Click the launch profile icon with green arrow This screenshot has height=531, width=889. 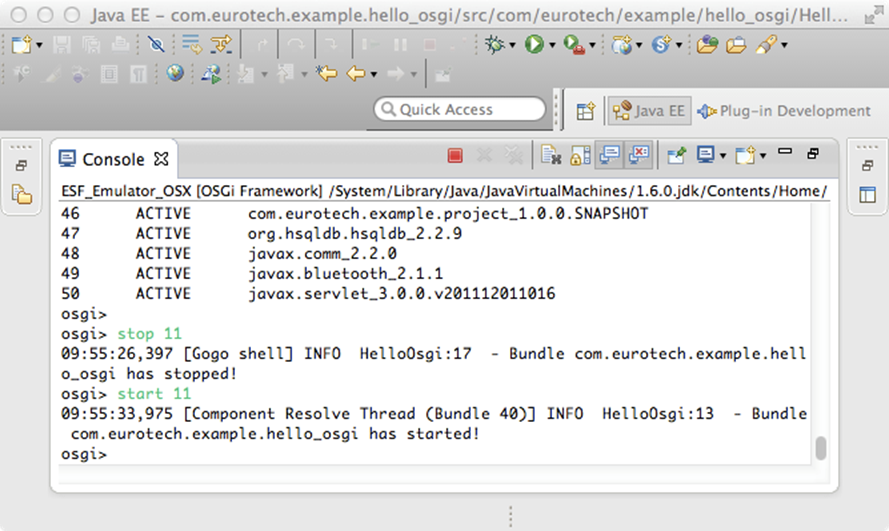(x=211, y=74)
